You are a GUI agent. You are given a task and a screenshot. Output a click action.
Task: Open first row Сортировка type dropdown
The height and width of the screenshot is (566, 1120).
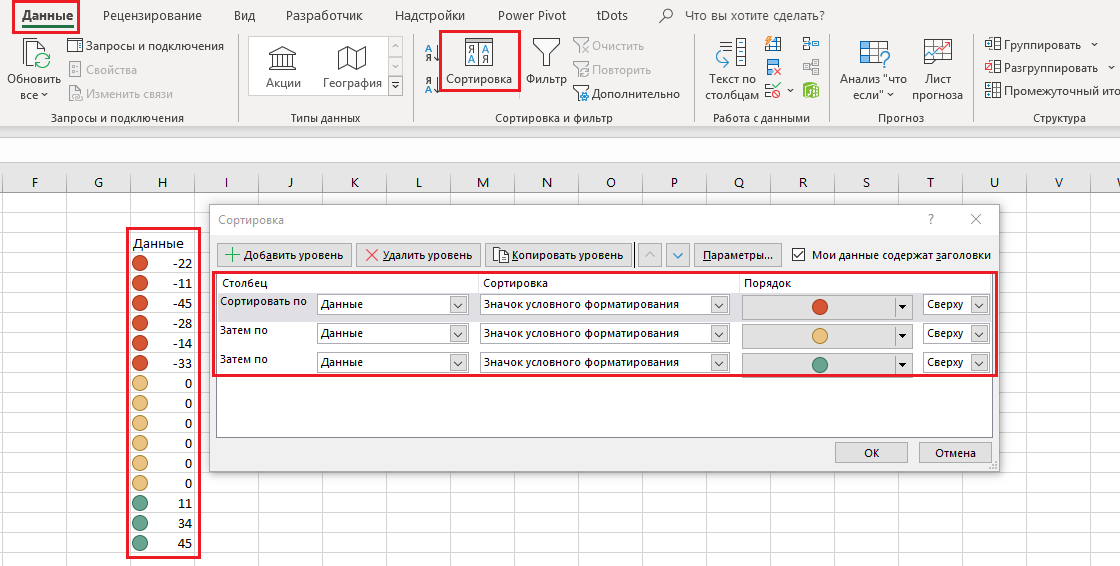(719, 305)
